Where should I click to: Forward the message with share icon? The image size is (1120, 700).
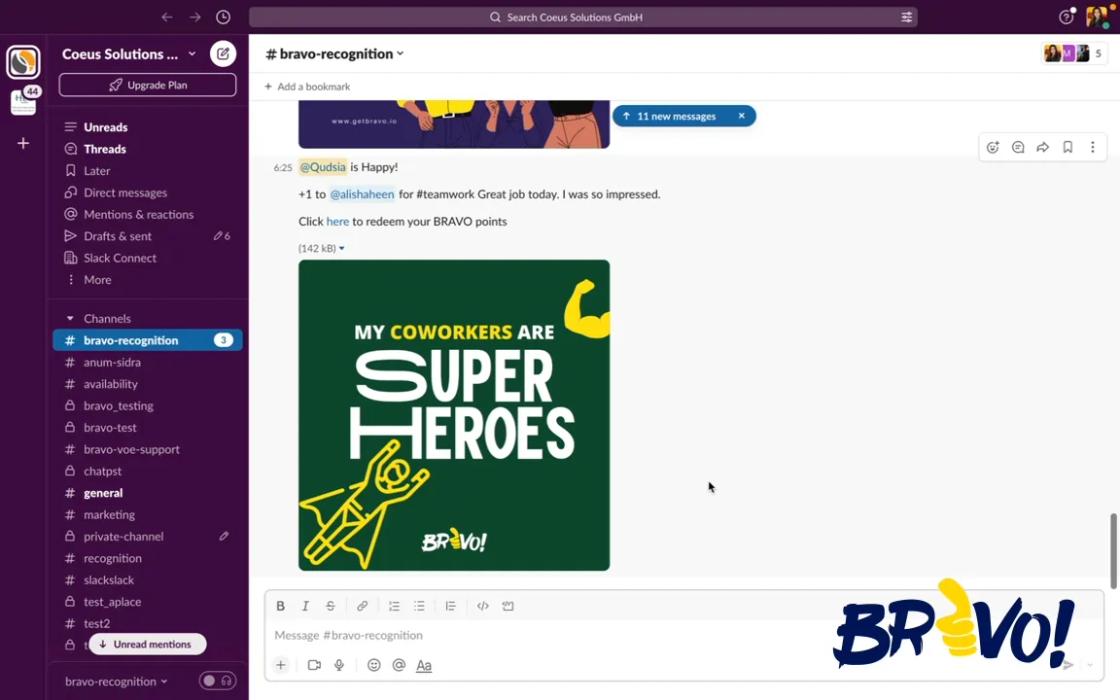click(1043, 147)
